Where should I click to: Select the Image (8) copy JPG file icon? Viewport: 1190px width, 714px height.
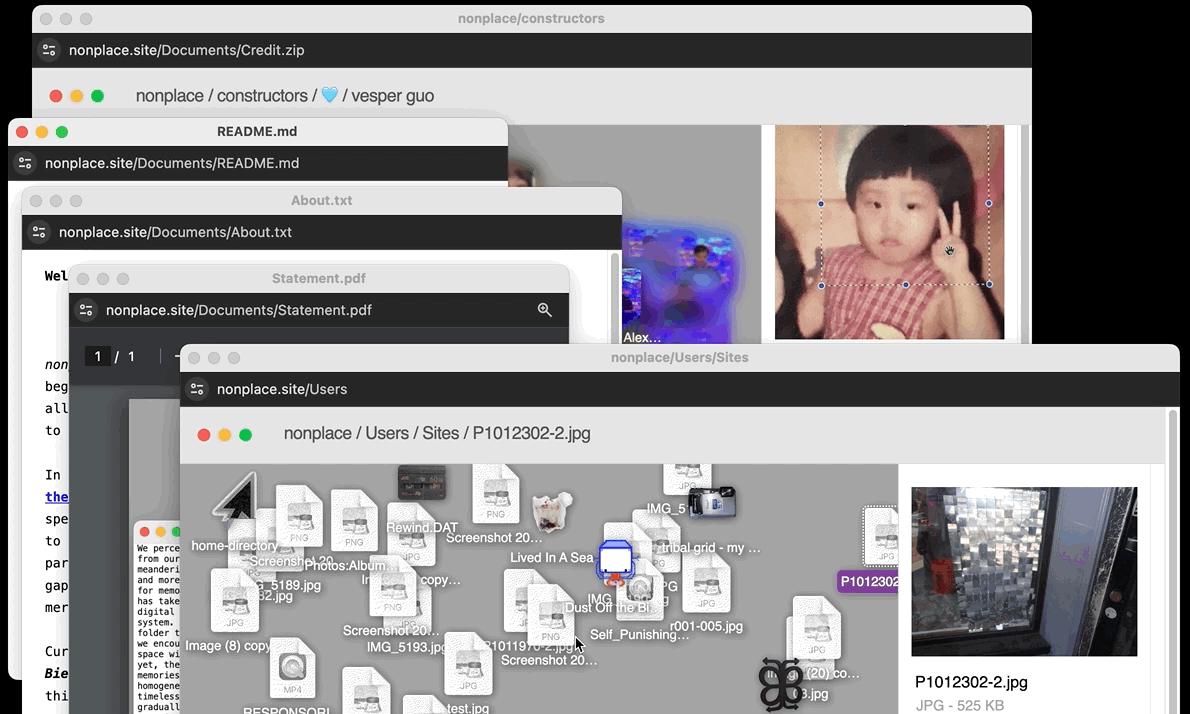235,601
